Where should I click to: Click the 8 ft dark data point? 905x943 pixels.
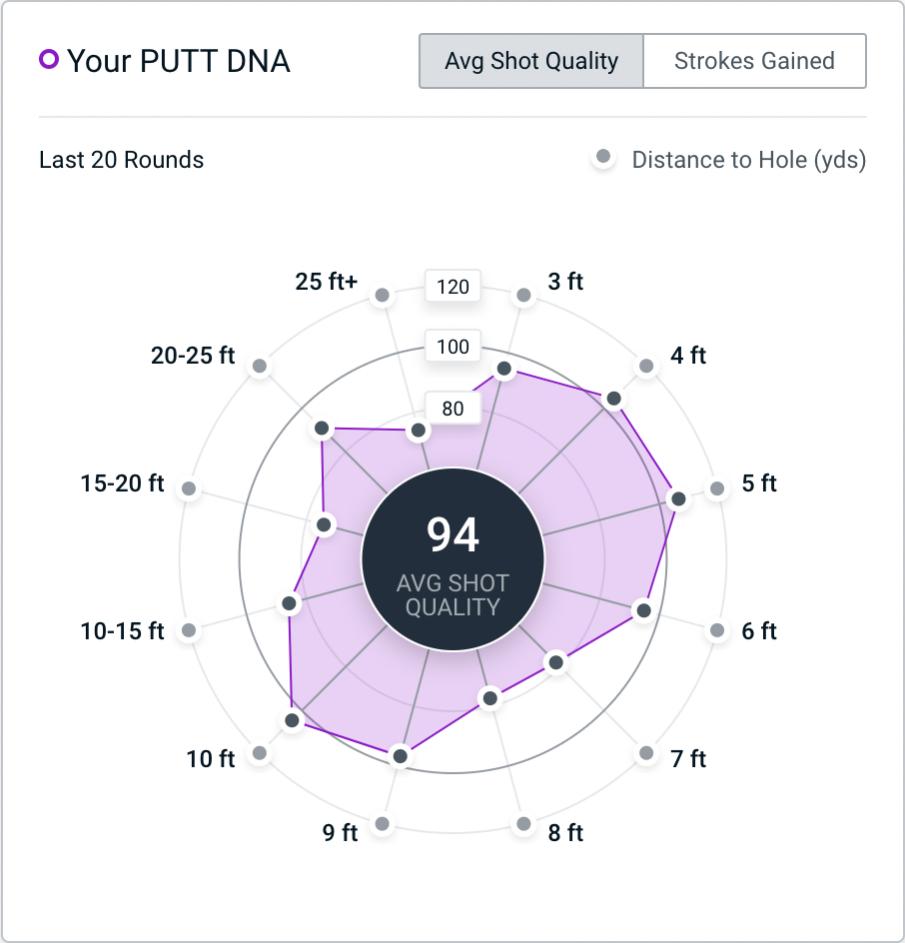click(x=490, y=698)
